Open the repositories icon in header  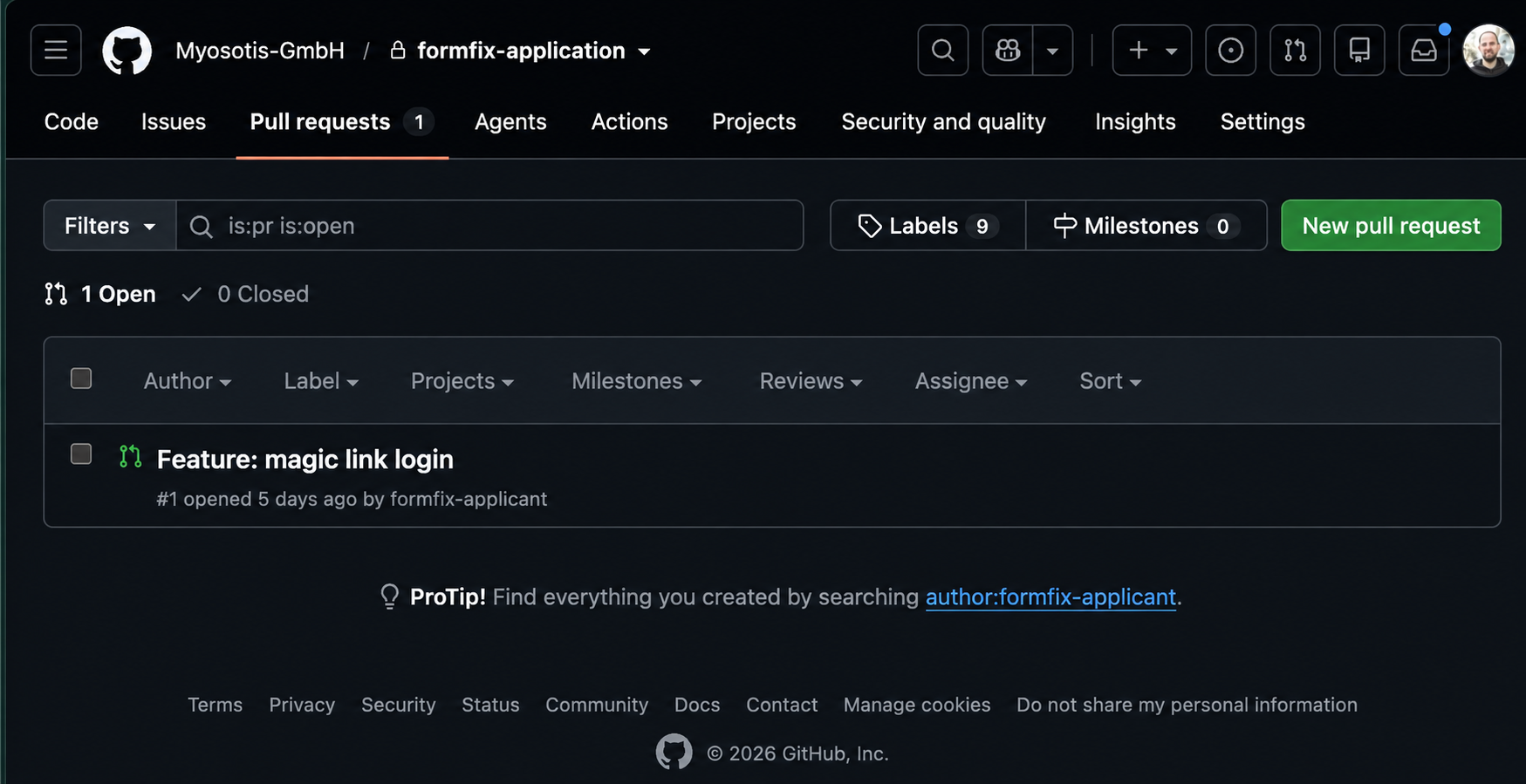pyautogui.click(x=1359, y=51)
